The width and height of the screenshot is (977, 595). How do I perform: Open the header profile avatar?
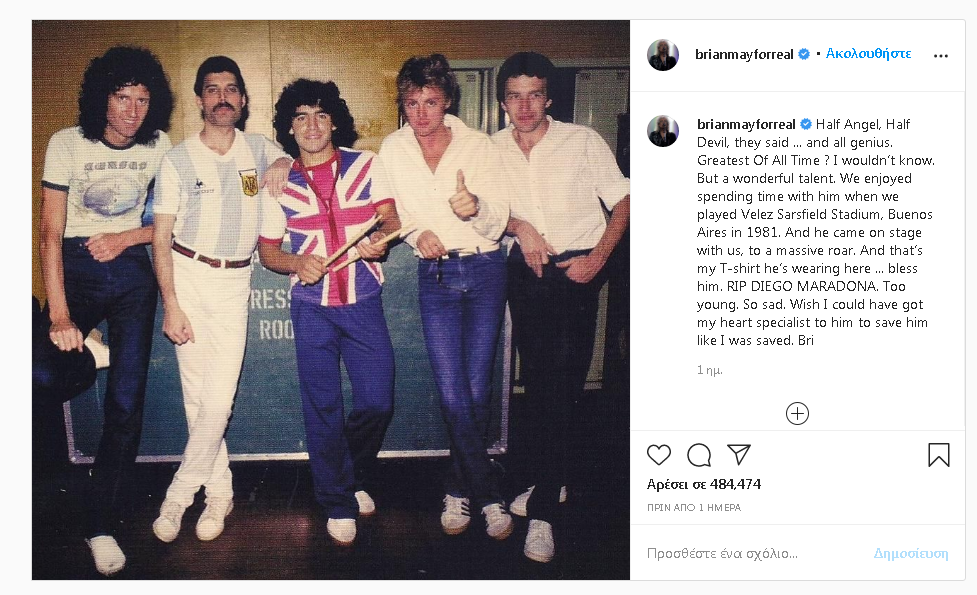coord(663,55)
